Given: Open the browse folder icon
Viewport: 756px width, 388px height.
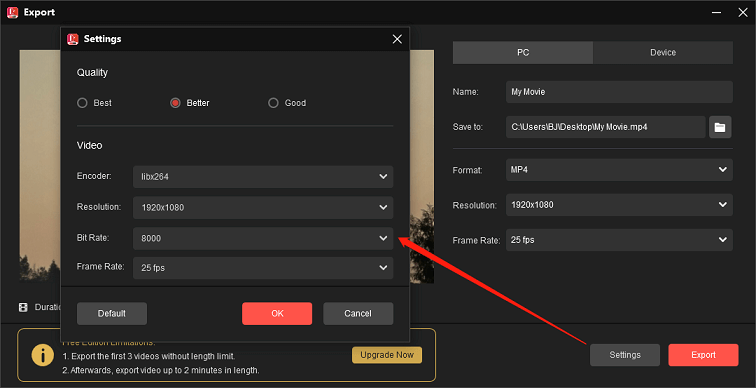Looking at the screenshot, I should pyautogui.click(x=720, y=127).
